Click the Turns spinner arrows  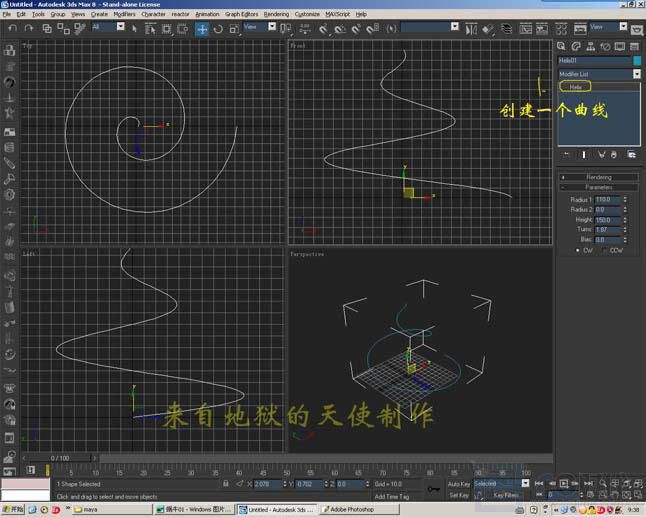click(x=625, y=229)
